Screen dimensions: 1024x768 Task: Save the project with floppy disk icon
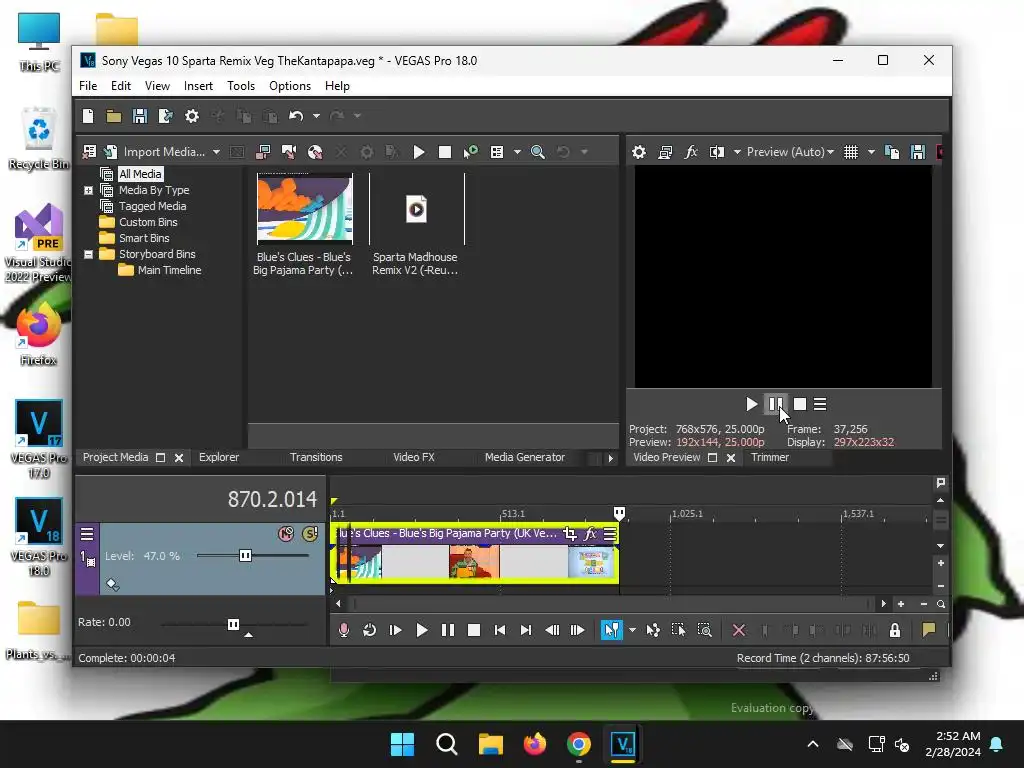(x=140, y=116)
